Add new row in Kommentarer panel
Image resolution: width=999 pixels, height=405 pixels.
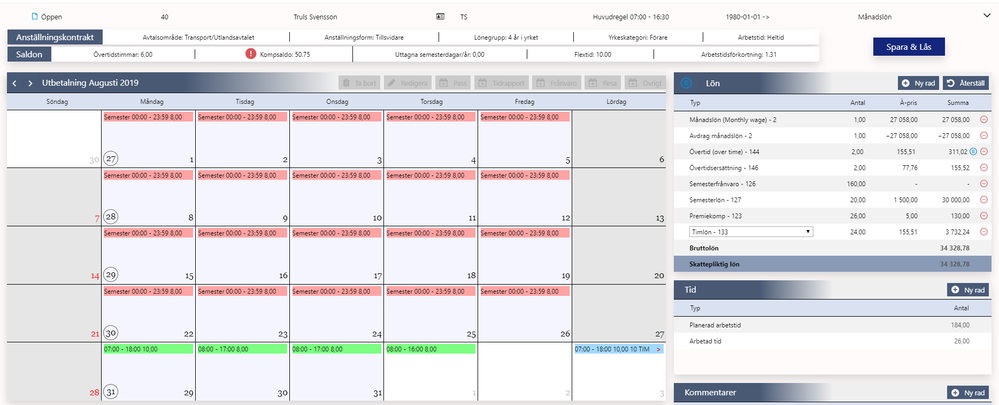pos(969,393)
